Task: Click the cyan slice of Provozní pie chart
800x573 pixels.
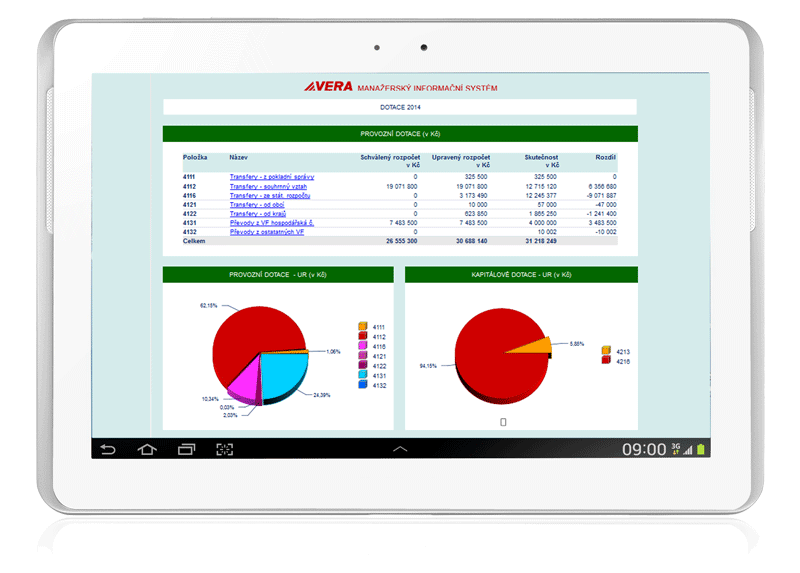Action: point(285,372)
